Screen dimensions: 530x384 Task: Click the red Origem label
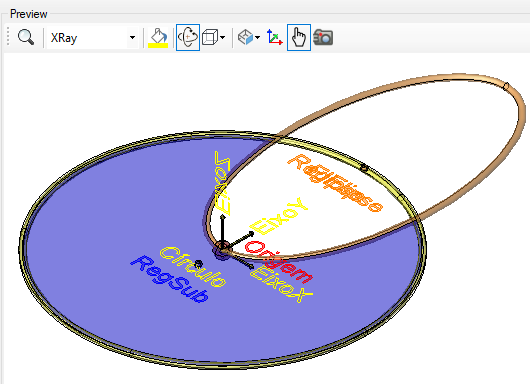tap(279, 262)
